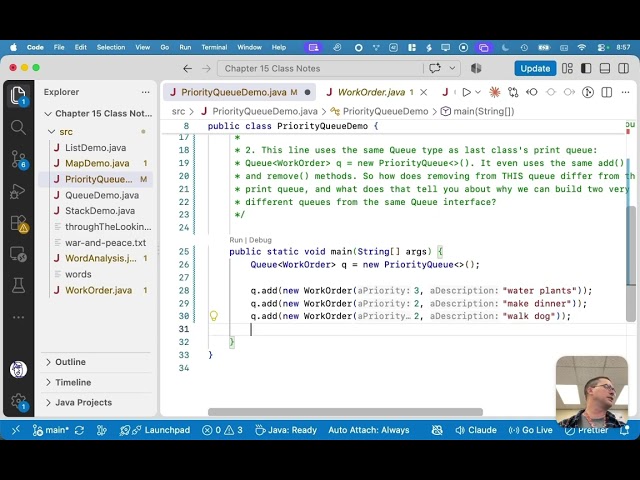Open the Accounts avatar menu

[x=18, y=370]
